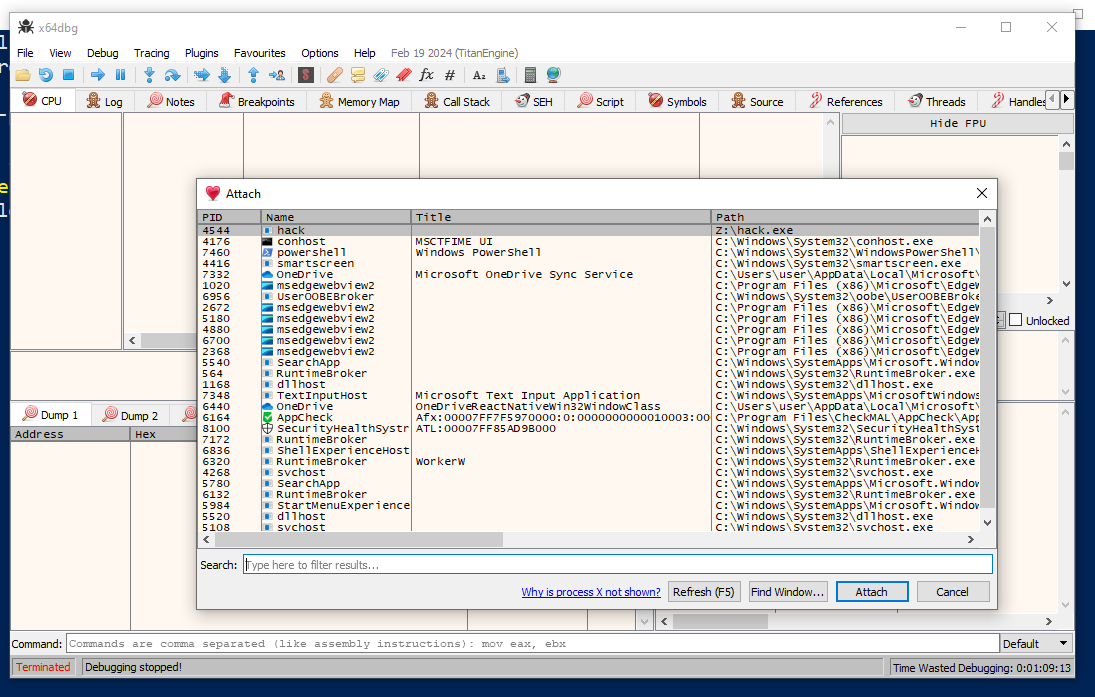Select the TextInputHost process row

point(589,395)
